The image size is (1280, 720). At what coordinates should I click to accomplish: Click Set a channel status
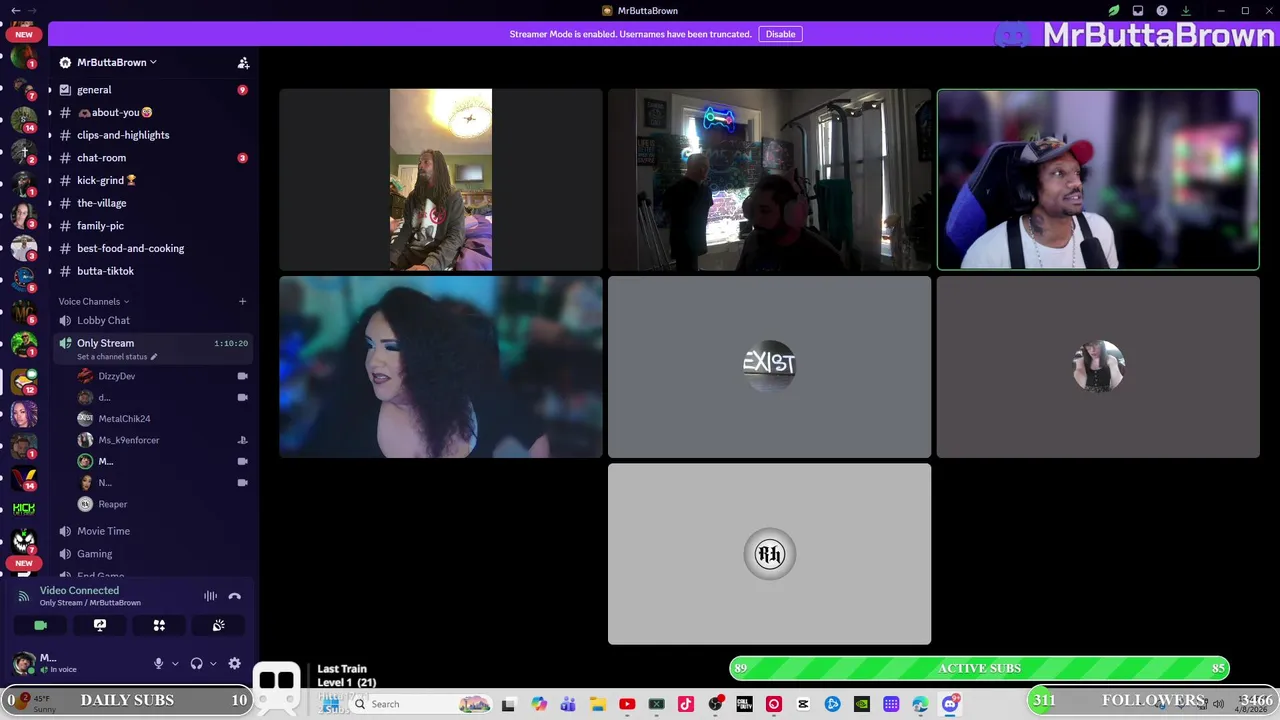pyautogui.click(x=116, y=357)
